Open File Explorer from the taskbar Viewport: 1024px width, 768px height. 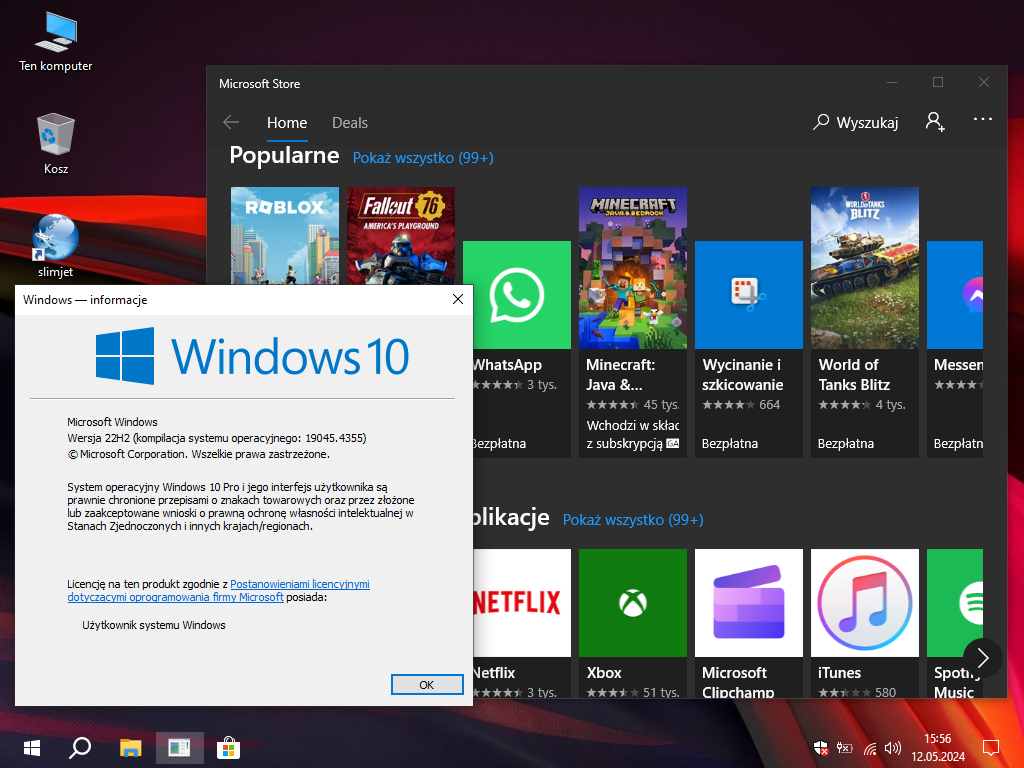point(131,747)
